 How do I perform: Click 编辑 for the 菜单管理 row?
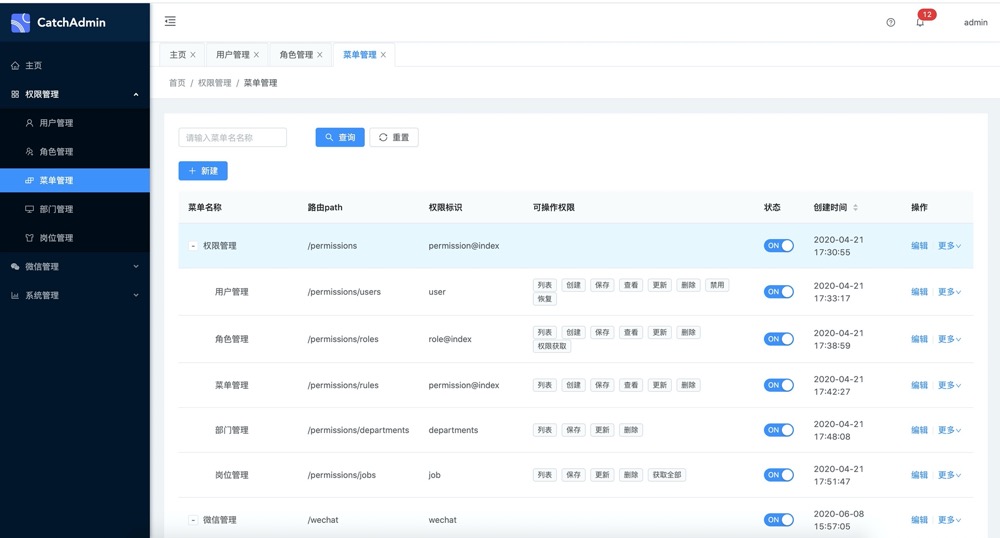919,385
